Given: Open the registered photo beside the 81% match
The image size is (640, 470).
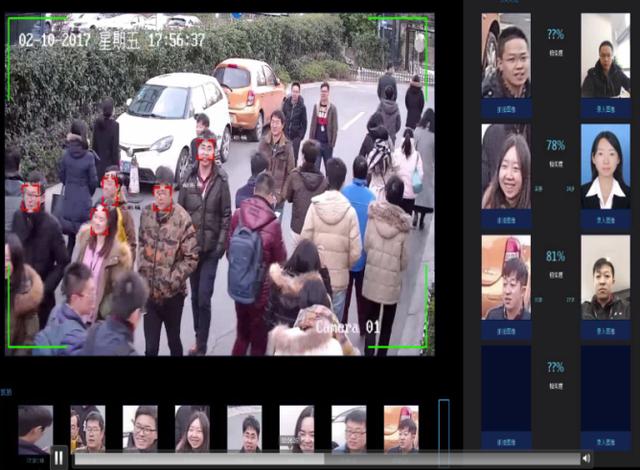Looking at the screenshot, I should [606, 277].
